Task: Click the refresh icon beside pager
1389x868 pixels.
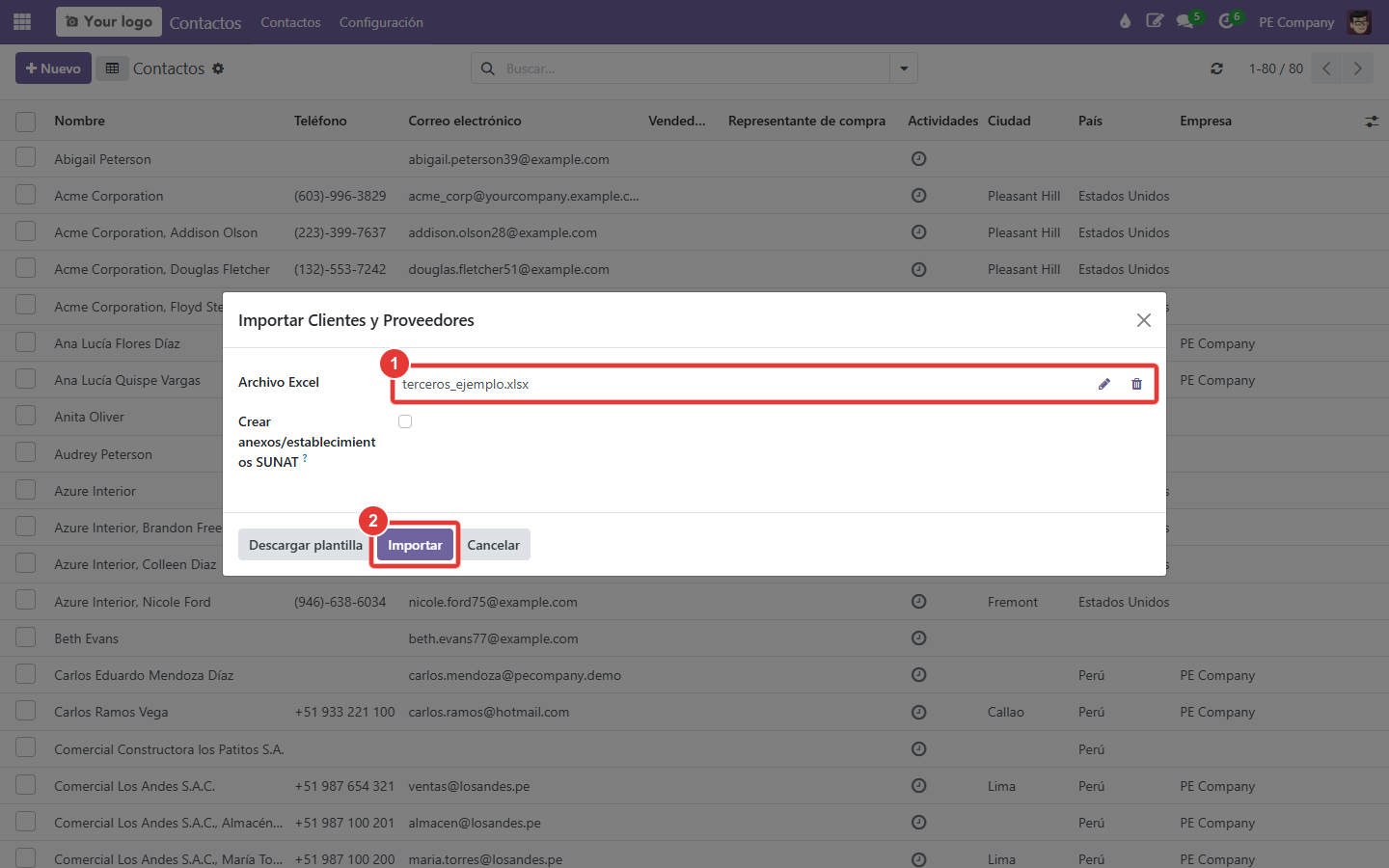Action: [1216, 68]
